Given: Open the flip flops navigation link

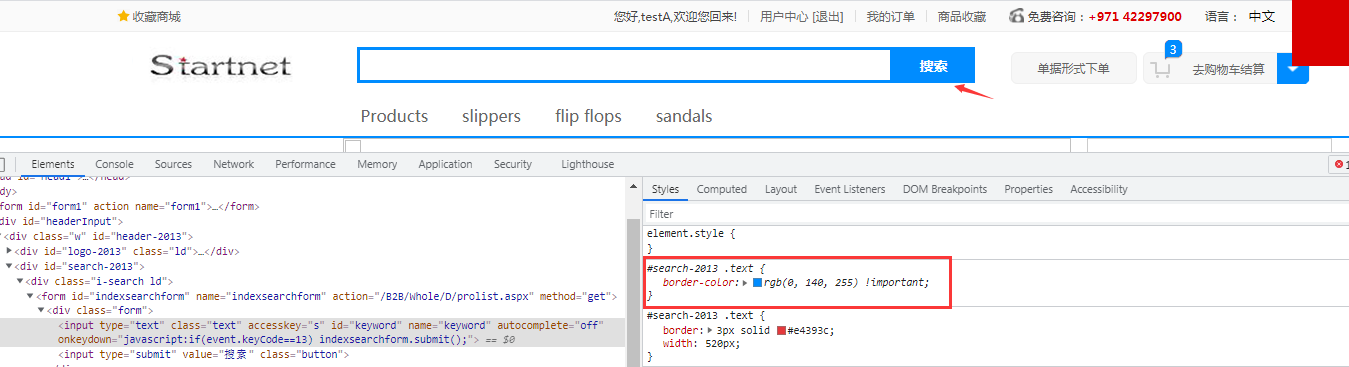Looking at the screenshot, I should pos(588,116).
